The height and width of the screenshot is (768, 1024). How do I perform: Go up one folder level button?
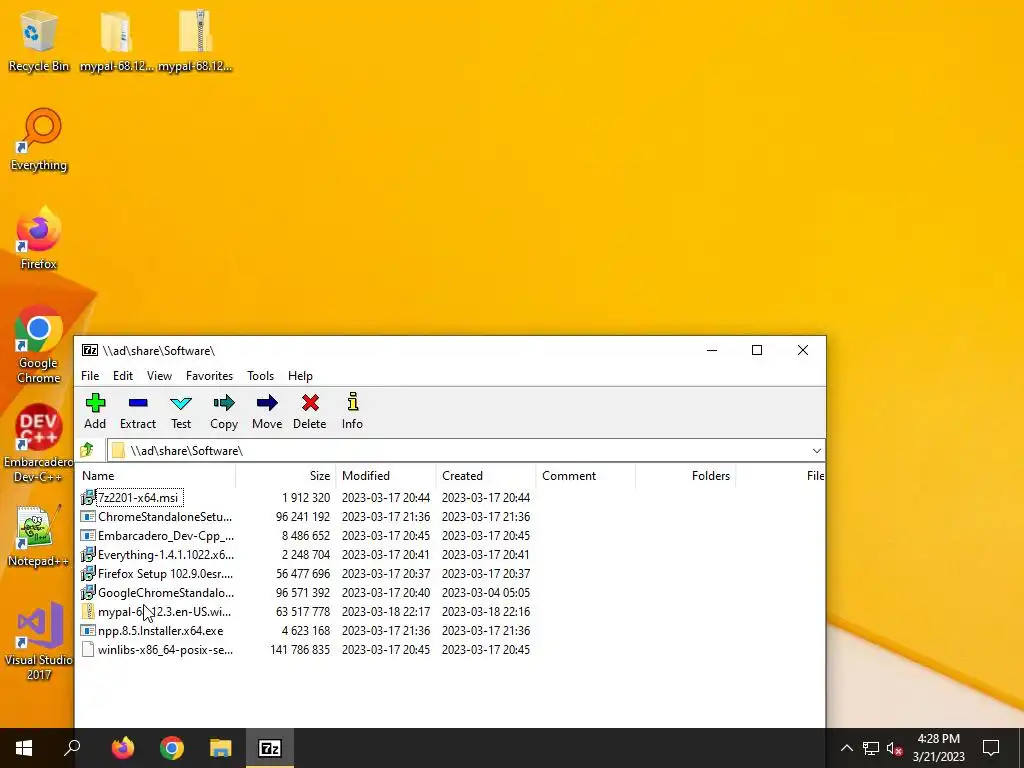tap(87, 450)
